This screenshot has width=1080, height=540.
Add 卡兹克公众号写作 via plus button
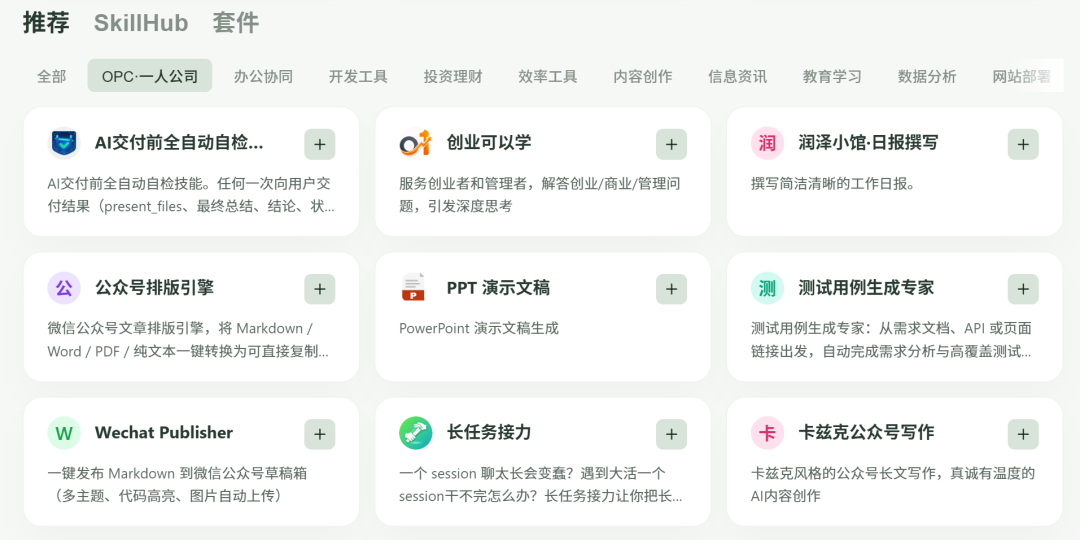[x=1023, y=434]
